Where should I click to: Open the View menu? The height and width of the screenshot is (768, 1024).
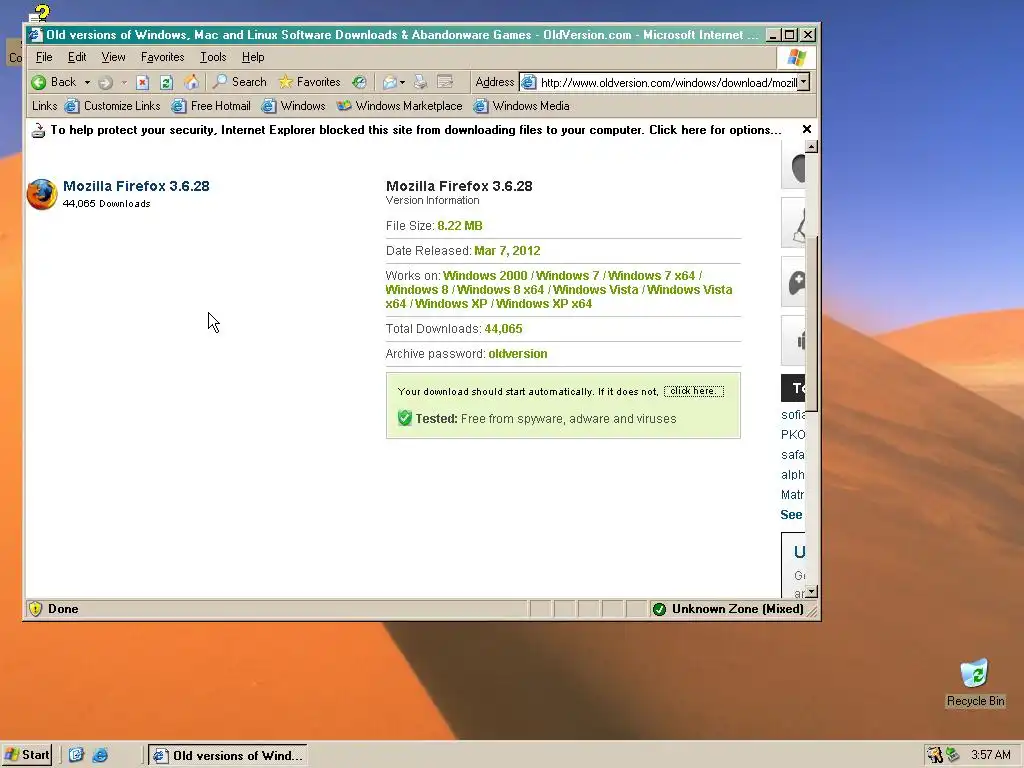(113, 57)
